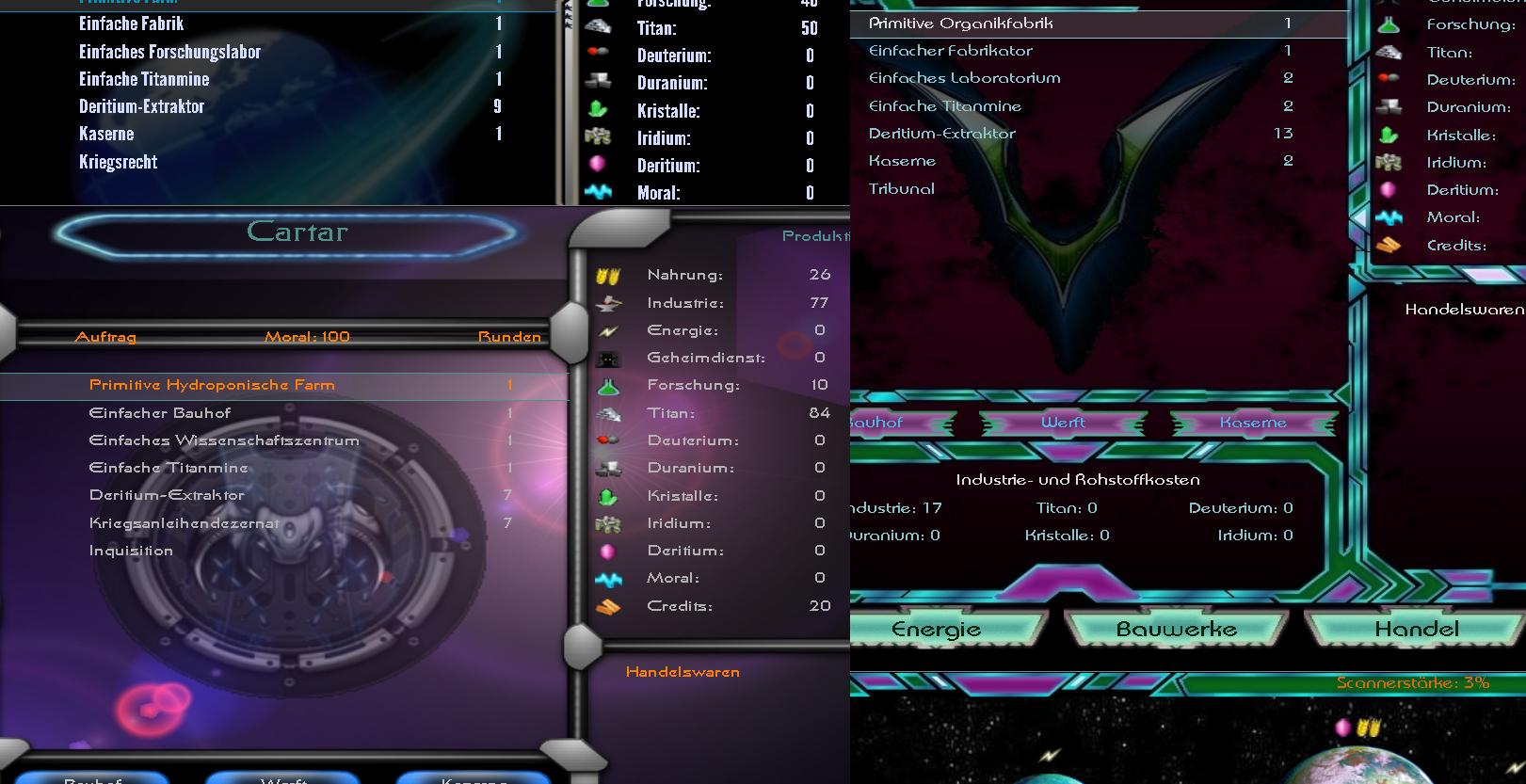The height and width of the screenshot is (784, 1526).
Task: Click the Duranium icon in white-text panel
Action: point(598,82)
